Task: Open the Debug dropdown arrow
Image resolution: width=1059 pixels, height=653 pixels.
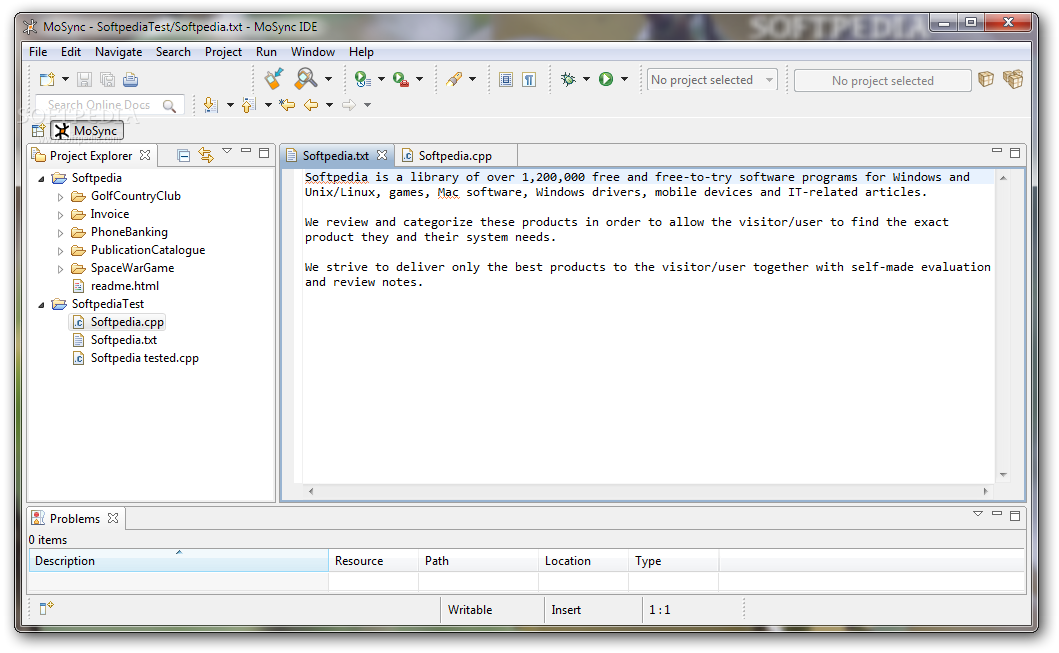Action: point(586,80)
